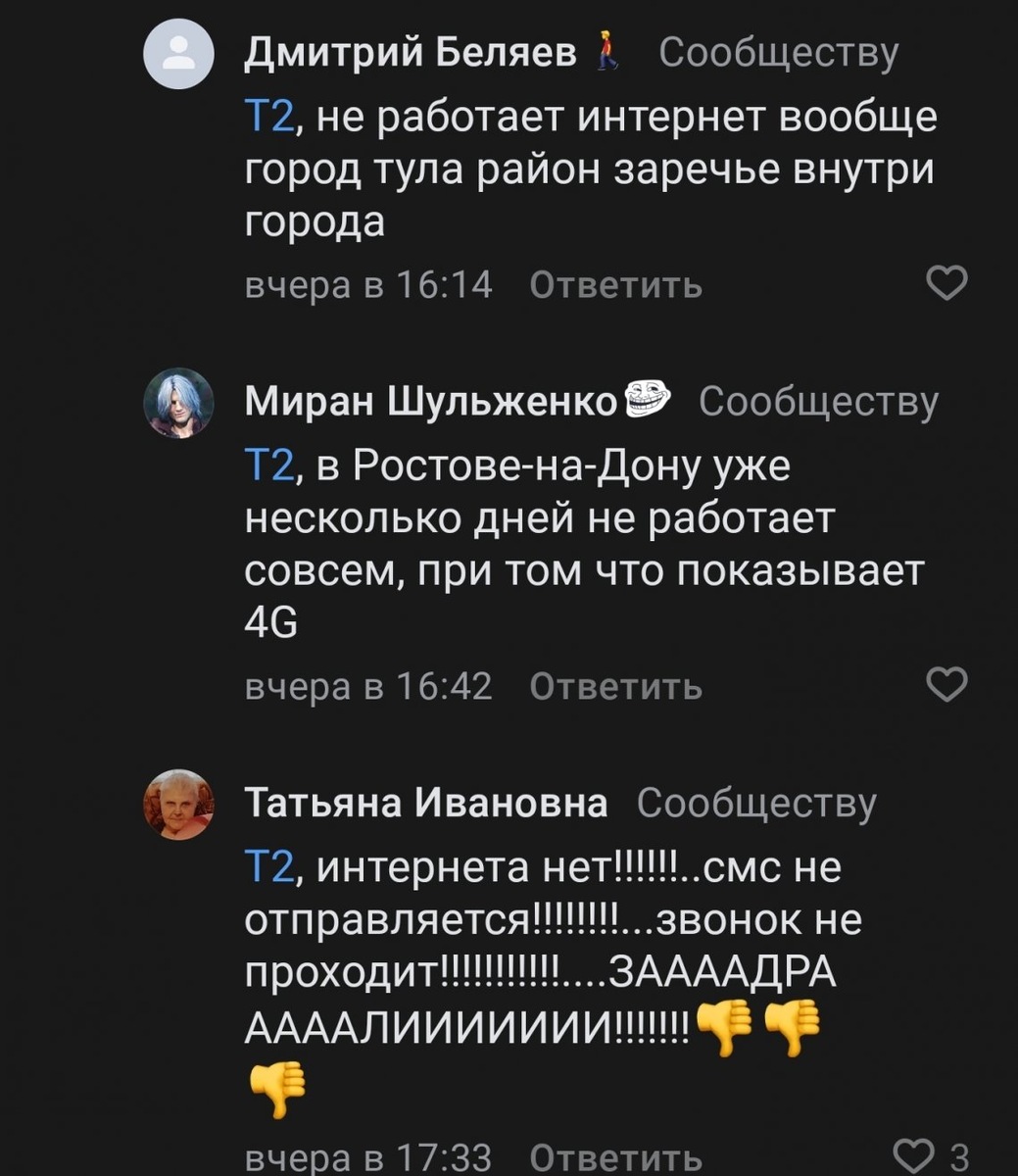The height and width of the screenshot is (1176, 1018).
Task: Like Татьяна Ивановна's comment with the heart icon
Action: (913, 1154)
